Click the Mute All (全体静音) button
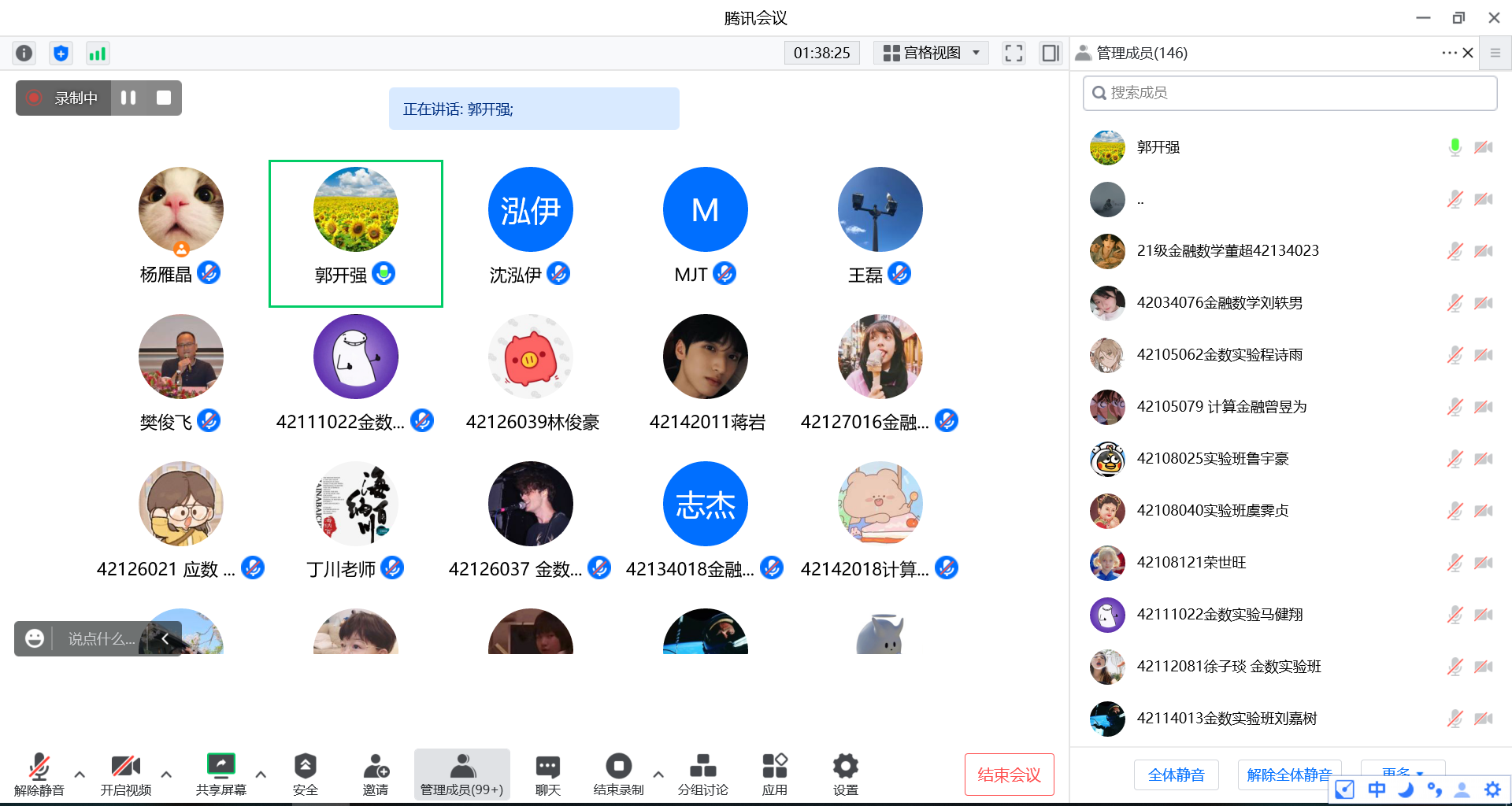Image resolution: width=1512 pixels, height=806 pixels. pos(1176,775)
